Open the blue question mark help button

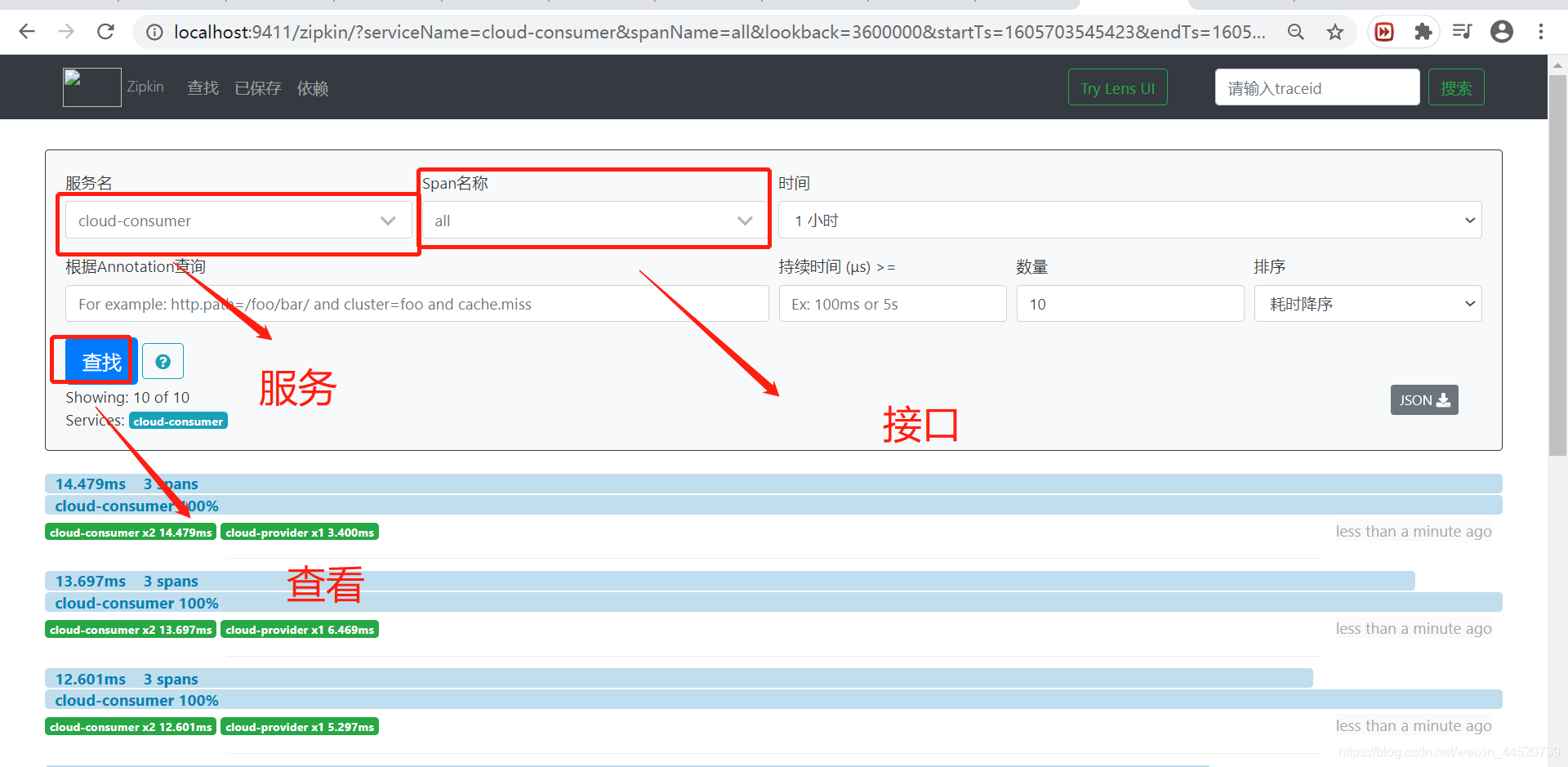[x=163, y=361]
